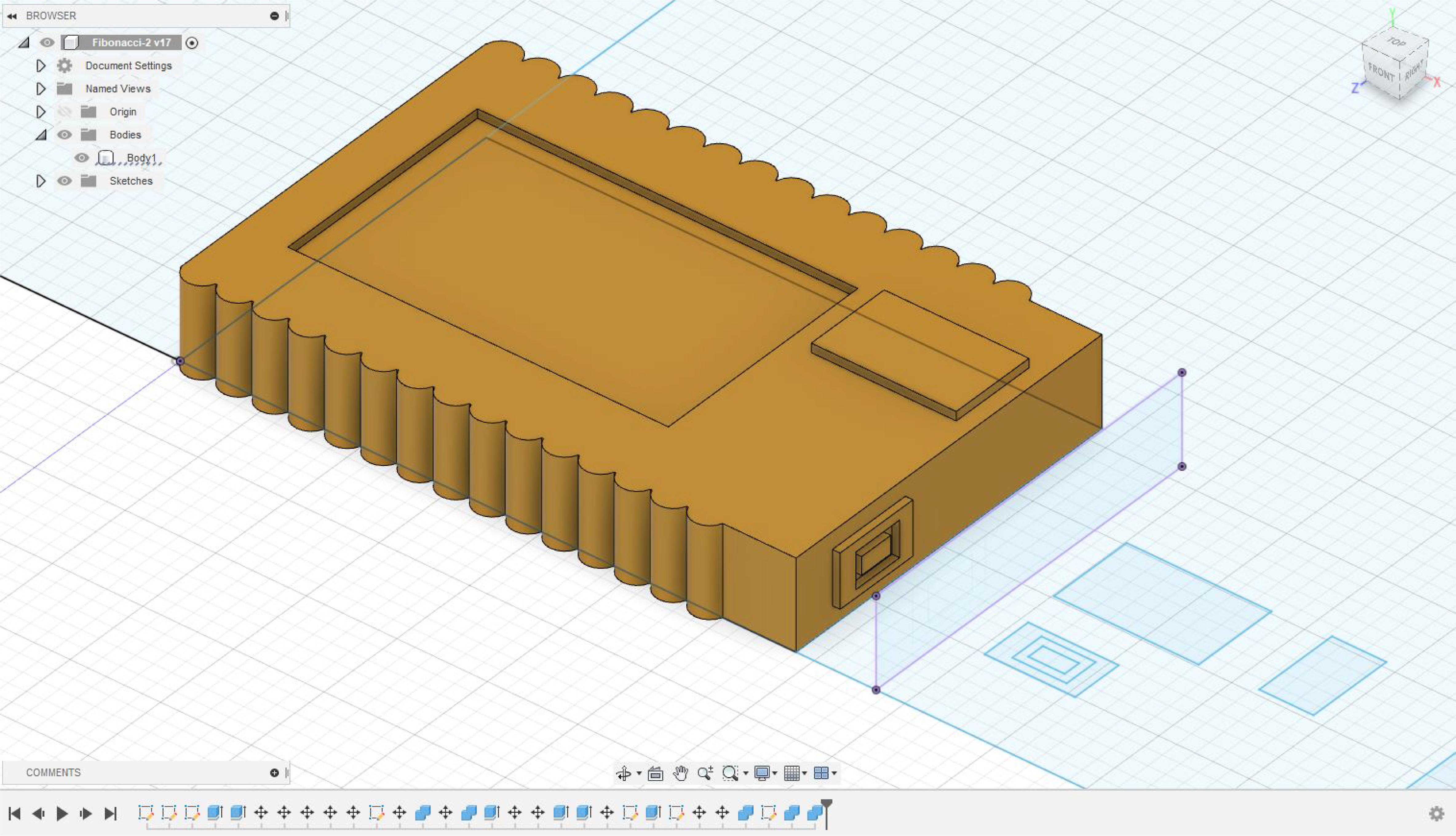Click the Viewports layout icon

[x=821, y=773]
